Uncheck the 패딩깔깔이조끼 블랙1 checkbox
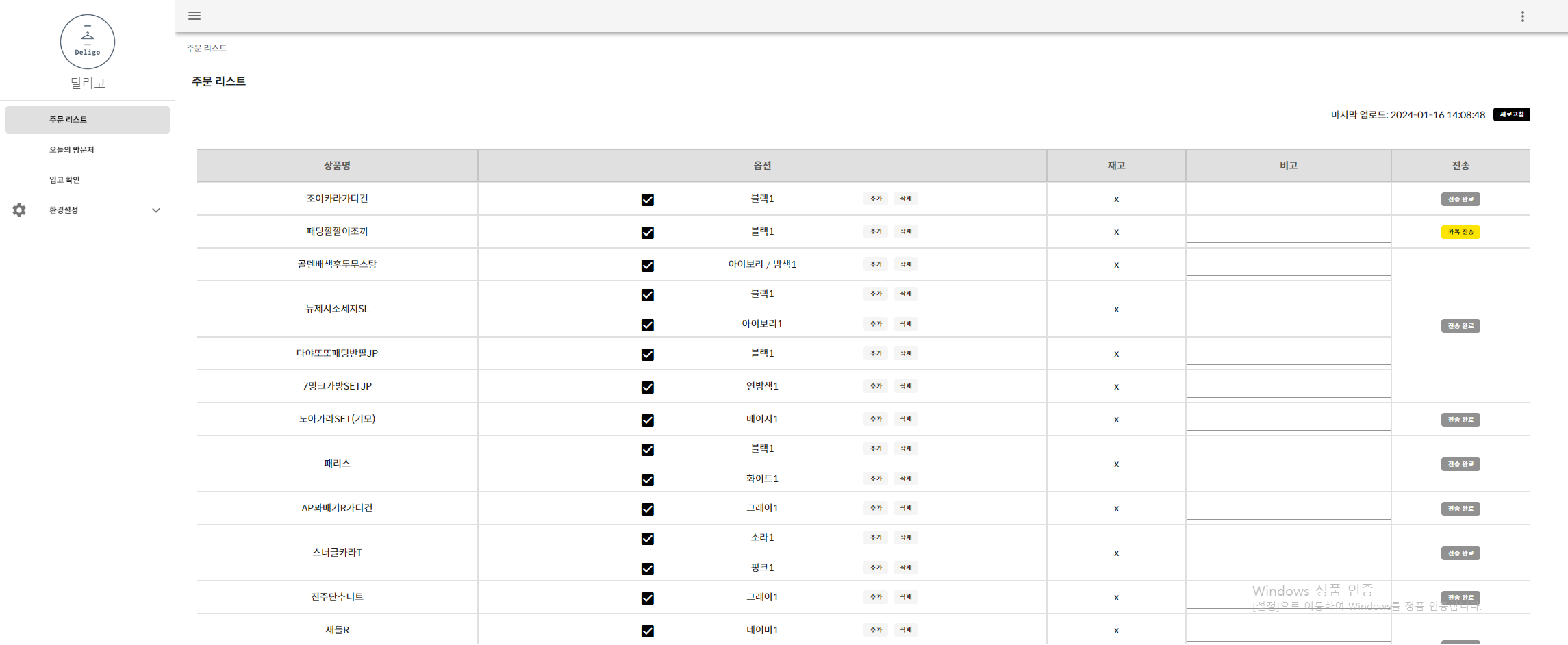 coord(647,232)
